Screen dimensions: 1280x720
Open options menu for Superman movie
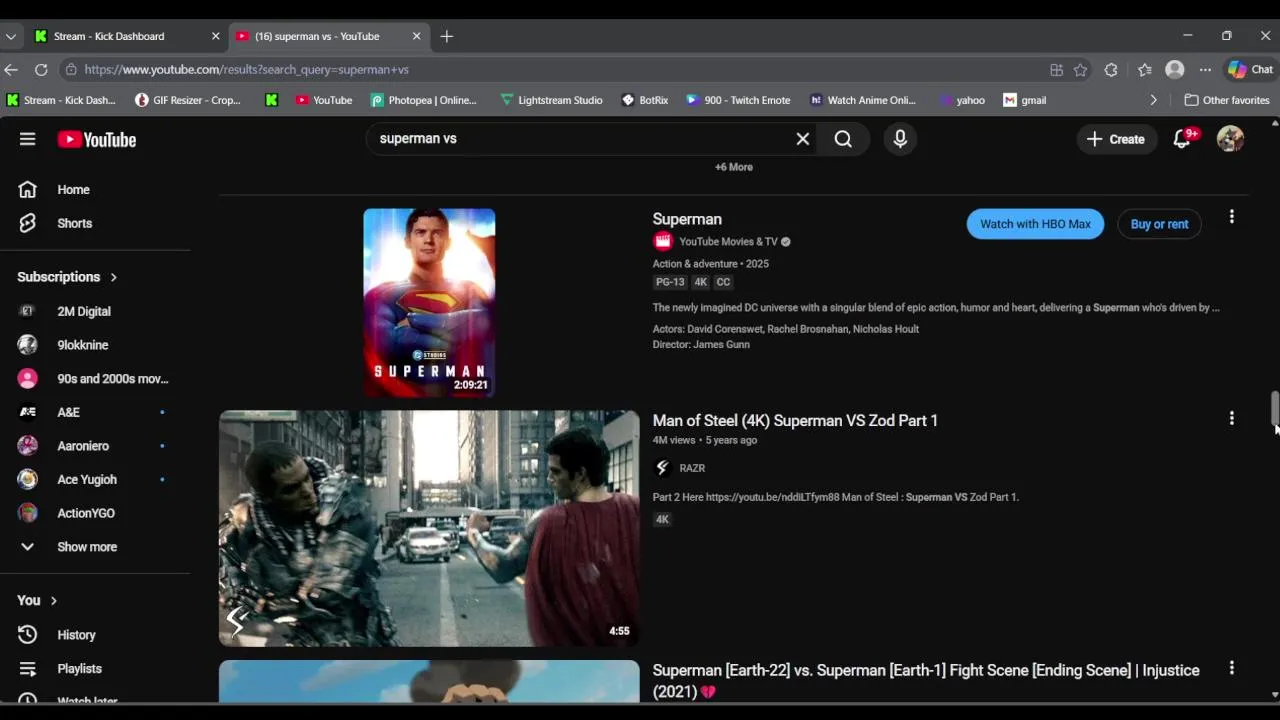coord(1231,216)
